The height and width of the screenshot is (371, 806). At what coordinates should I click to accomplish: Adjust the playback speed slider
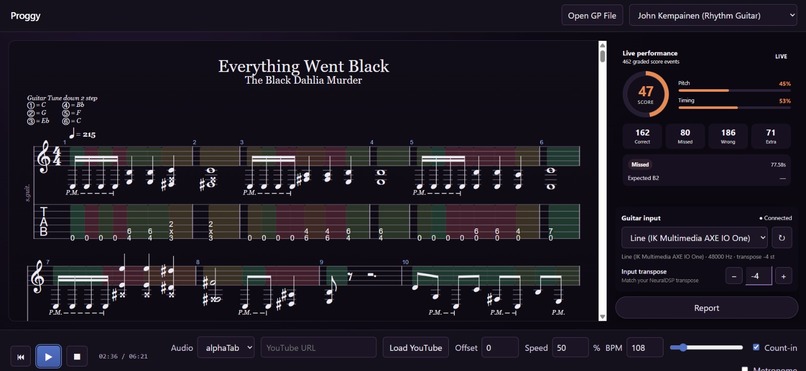tap(706, 348)
